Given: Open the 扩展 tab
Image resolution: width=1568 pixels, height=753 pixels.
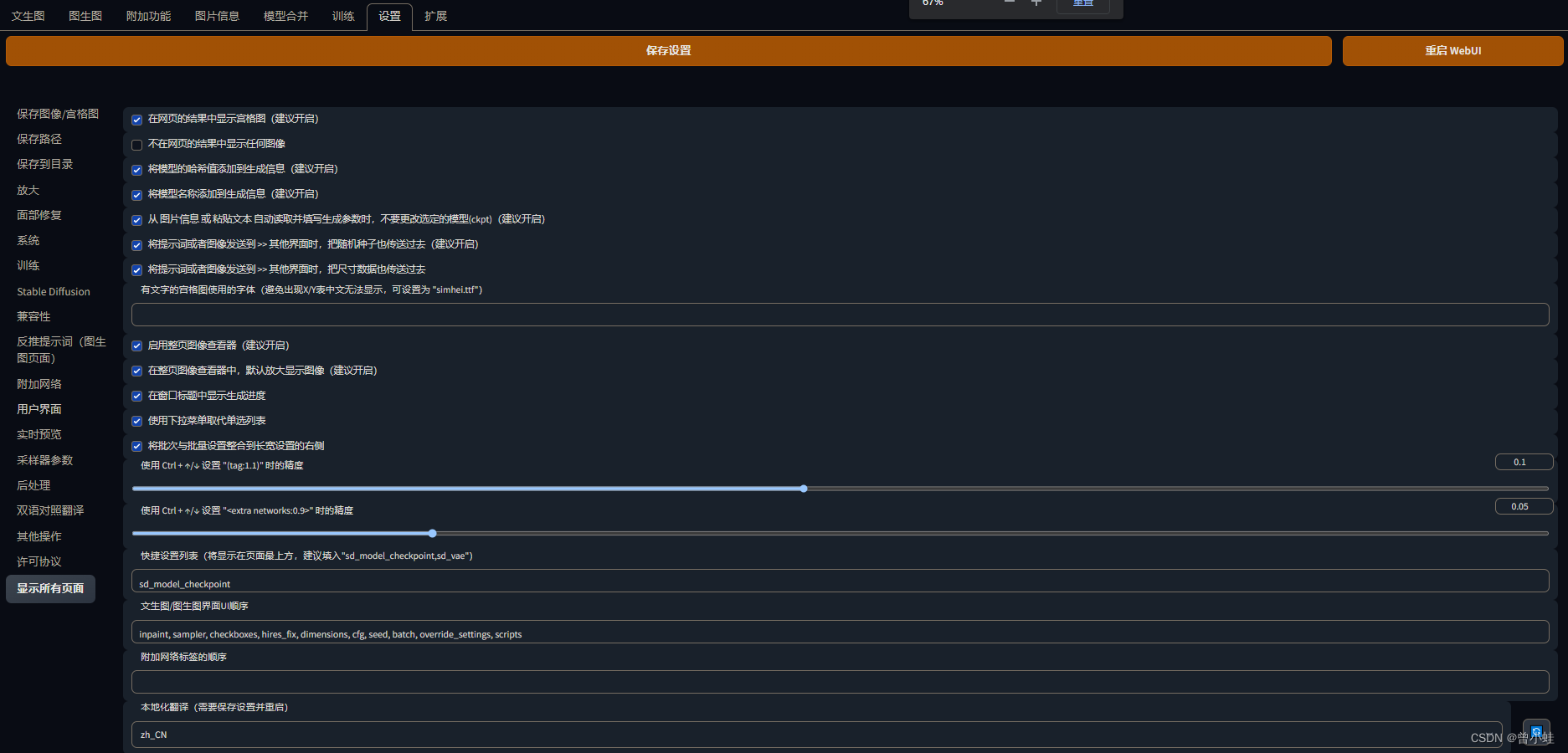Looking at the screenshot, I should click(x=435, y=16).
